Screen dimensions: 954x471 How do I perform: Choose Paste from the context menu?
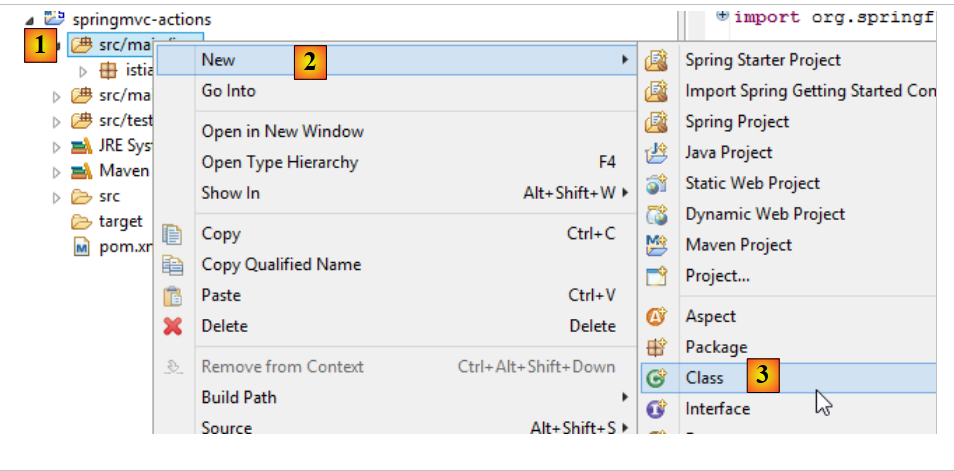[221, 295]
